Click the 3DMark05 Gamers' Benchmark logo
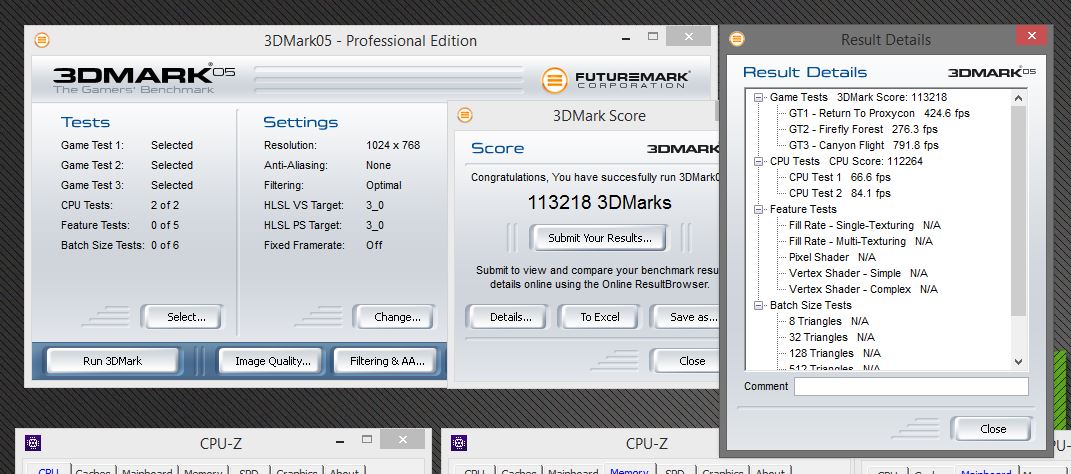Image resolution: width=1071 pixels, height=474 pixels. pos(143,79)
